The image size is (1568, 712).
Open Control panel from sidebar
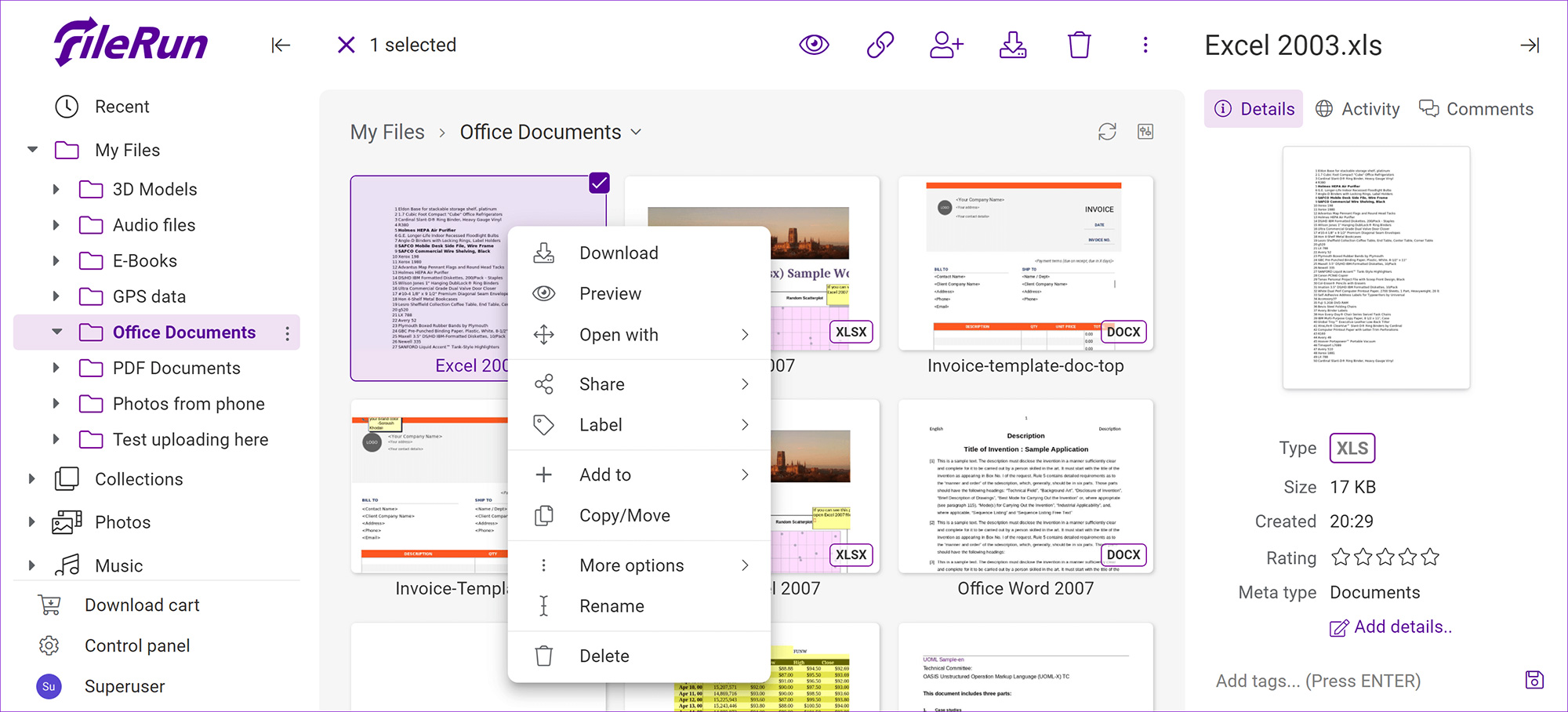pyautogui.click(x=137, y=645)
